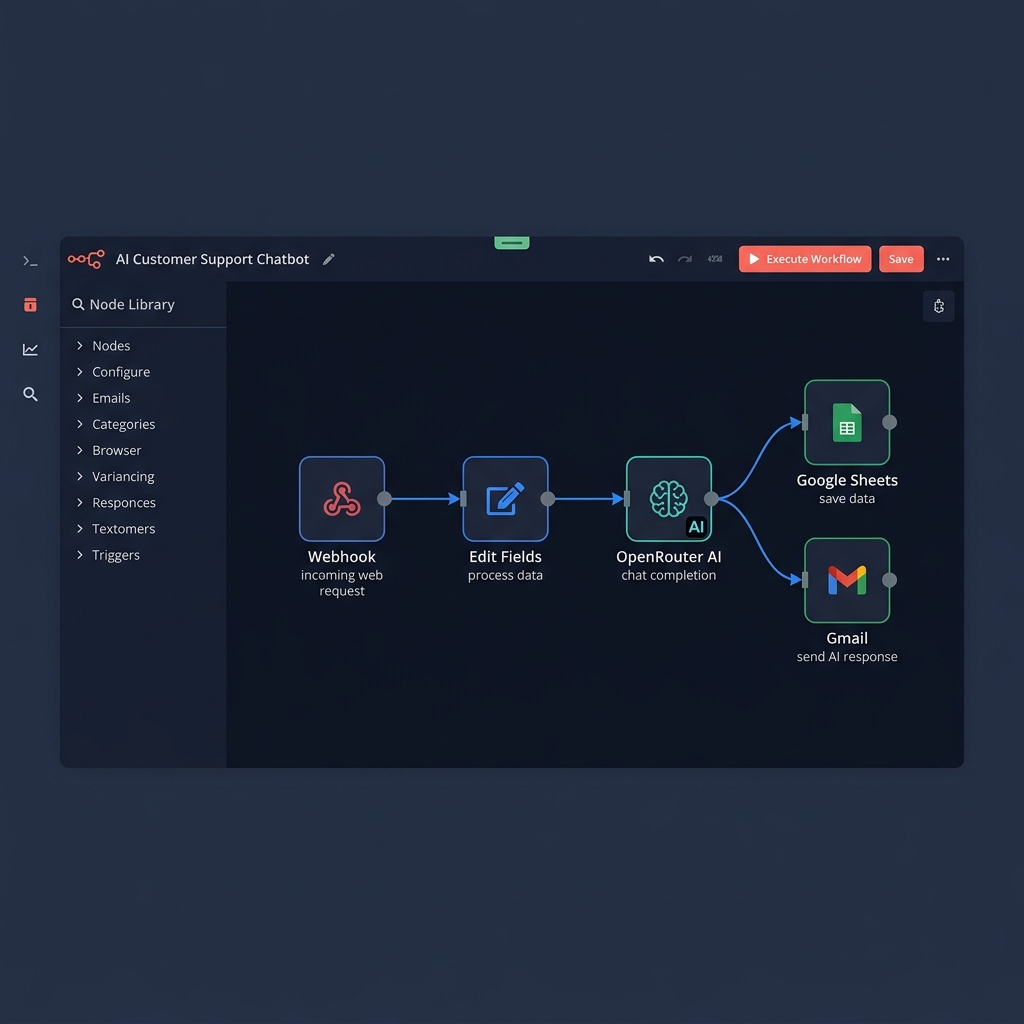Click the n8n workflow logo
The image size is (1024, 1024).
pyautogui.click(x=86, y=259)
